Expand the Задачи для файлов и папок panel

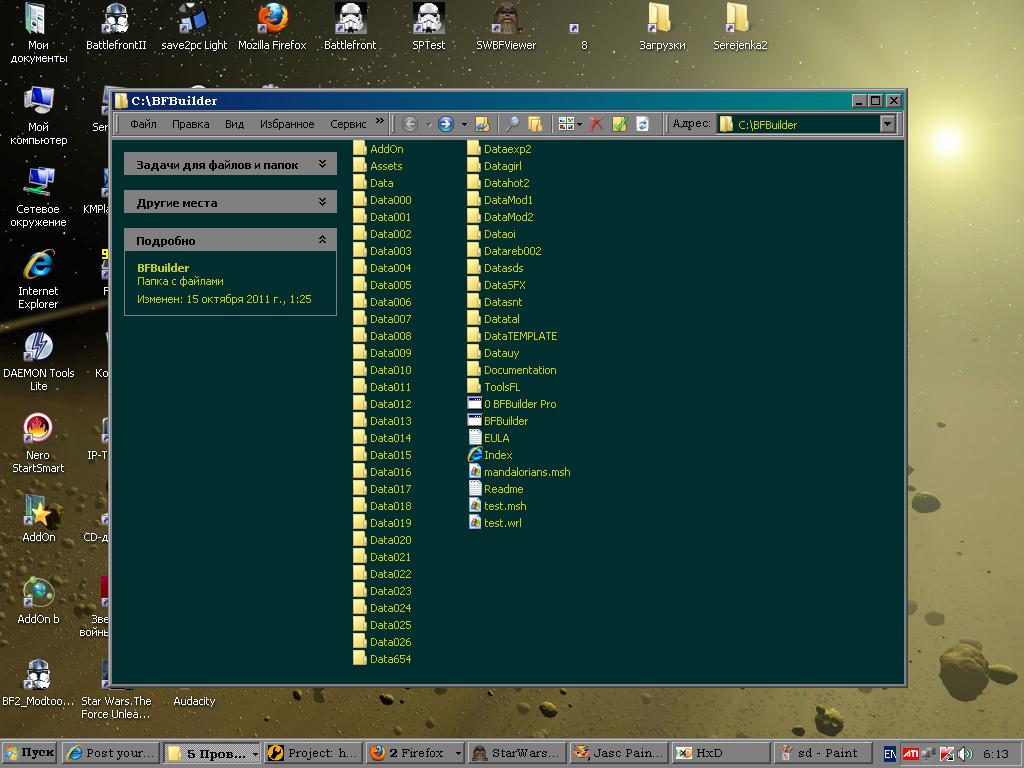pyautogui.click(x=322, y=165)
